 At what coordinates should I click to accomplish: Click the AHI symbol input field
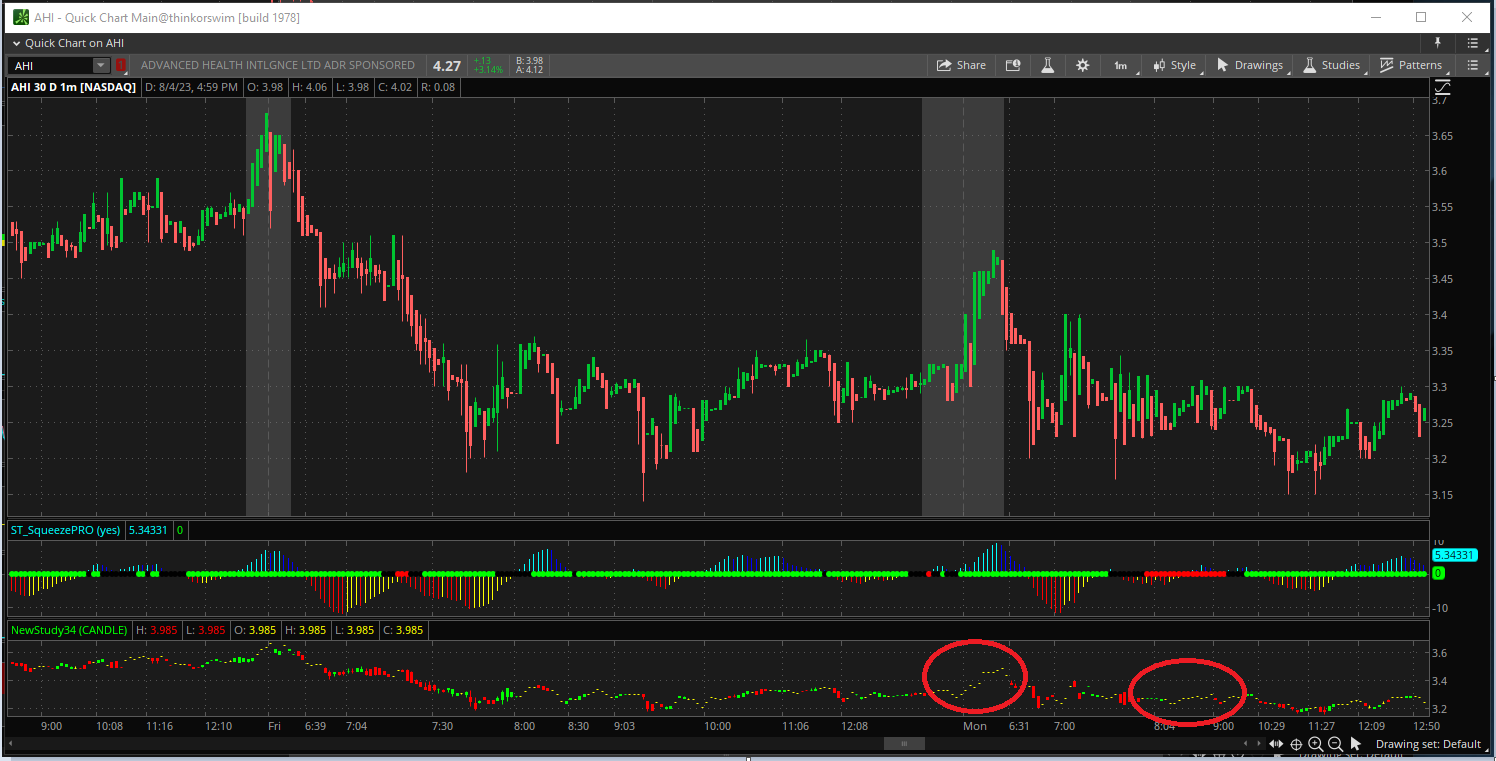[50, 66]
